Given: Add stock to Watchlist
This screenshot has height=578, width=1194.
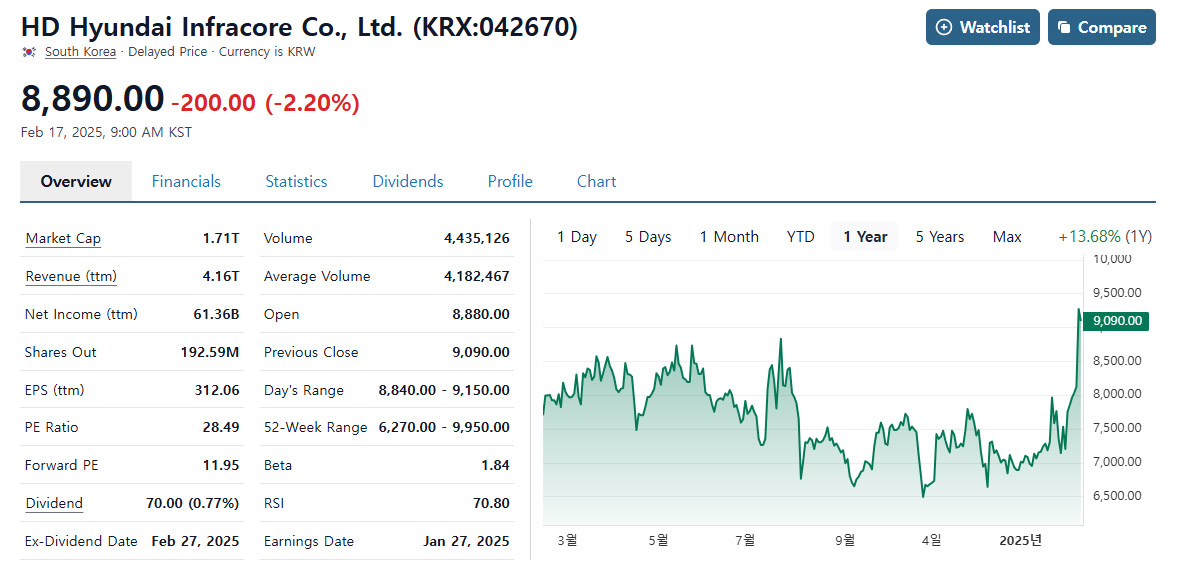Looking at the screenshot, I should pos(982,27).
